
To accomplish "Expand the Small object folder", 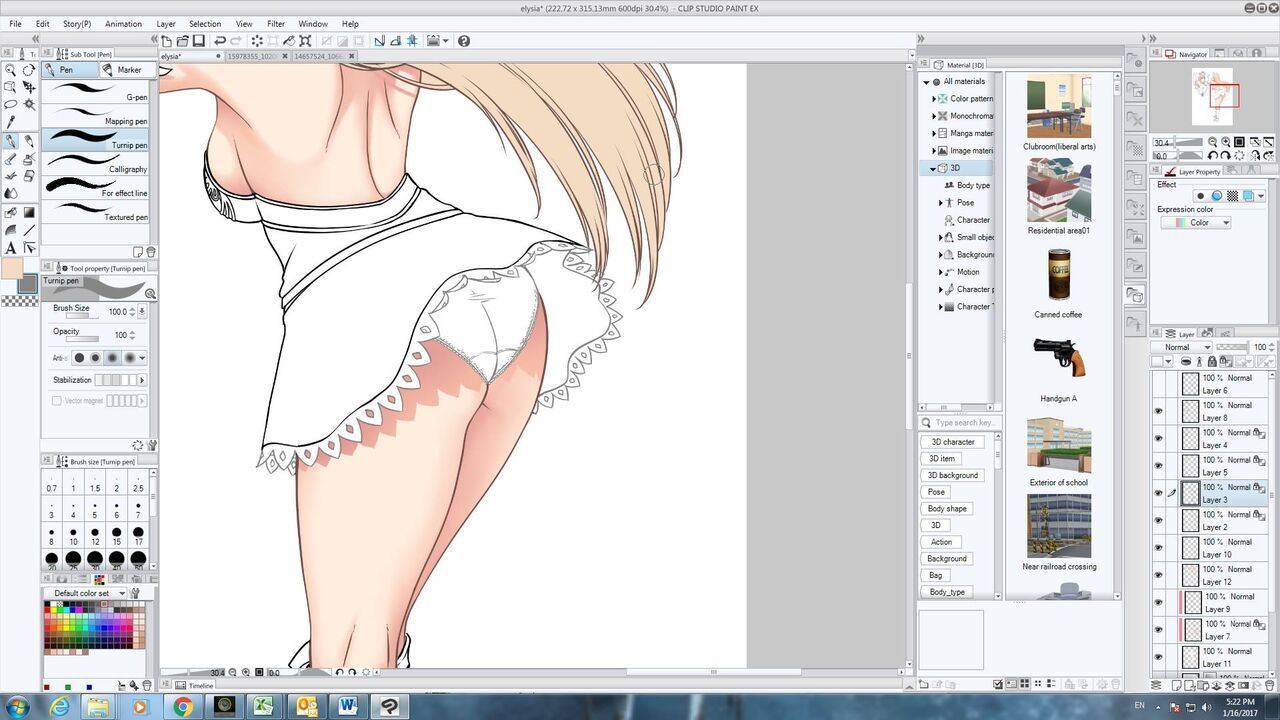I will [941, 237].
